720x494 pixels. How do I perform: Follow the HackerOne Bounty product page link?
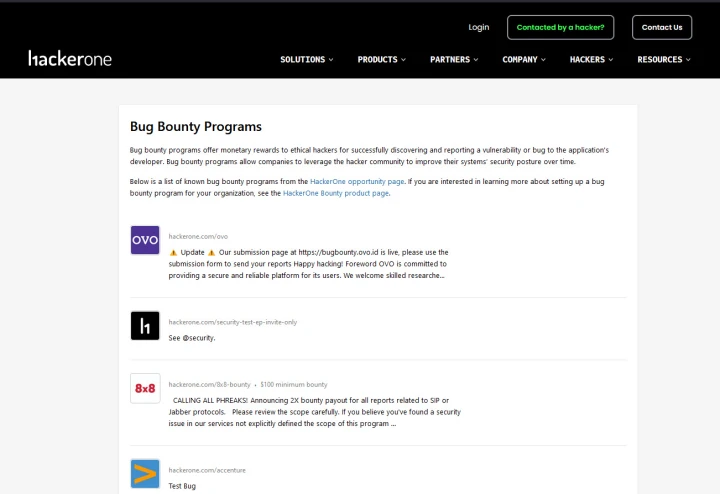click(x=336, y=193)
